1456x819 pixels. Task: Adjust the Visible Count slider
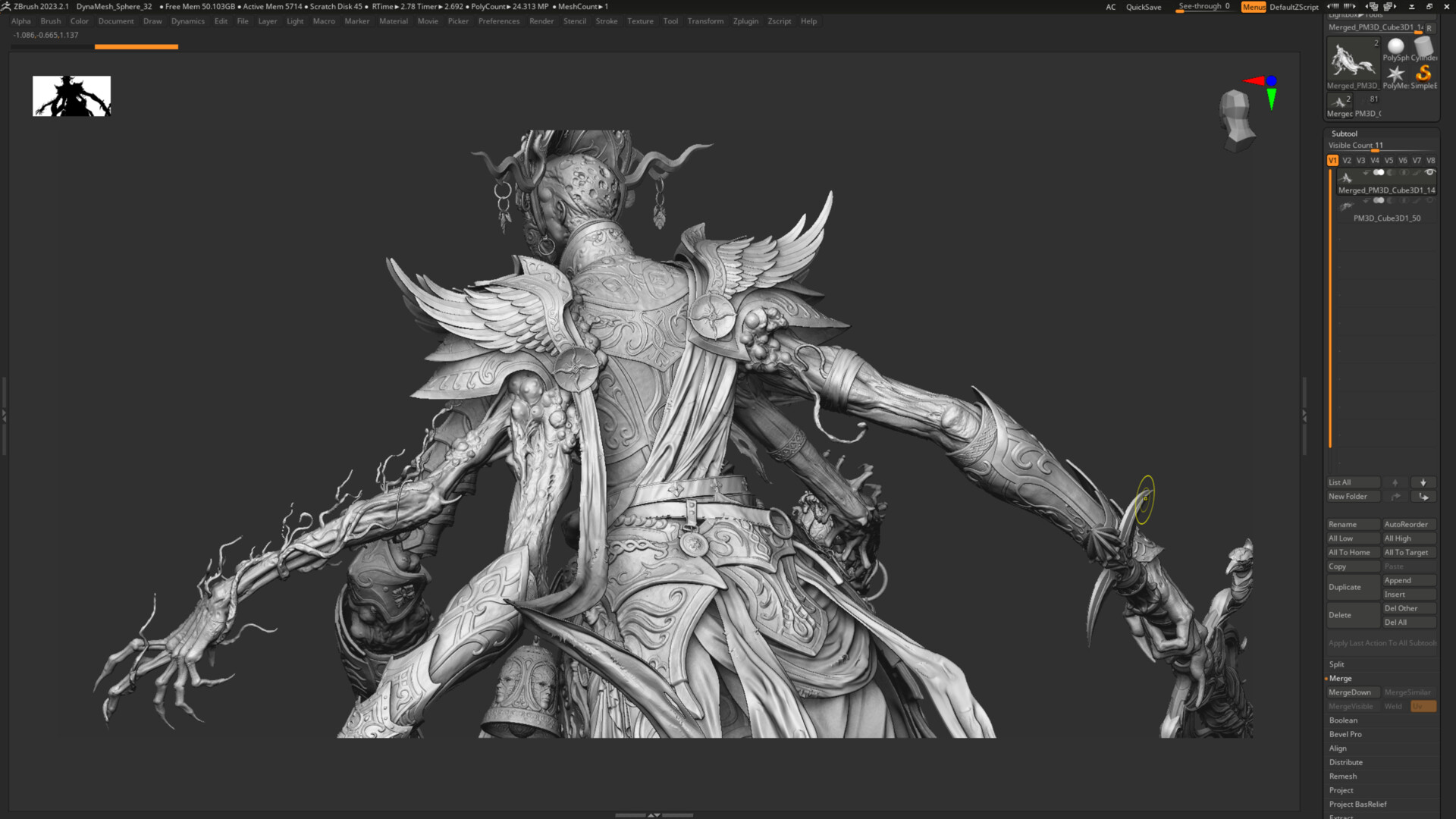(1375, 149)
